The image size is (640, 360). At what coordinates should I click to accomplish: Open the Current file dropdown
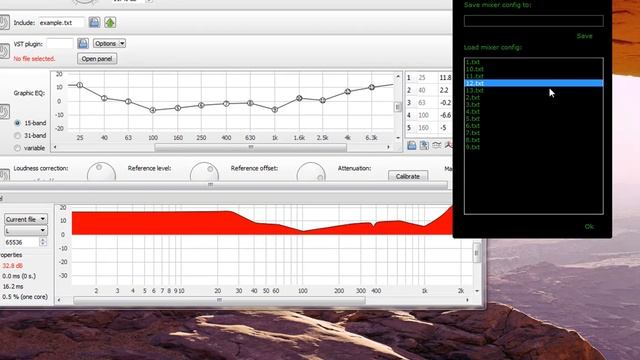(x=26, y=219)
